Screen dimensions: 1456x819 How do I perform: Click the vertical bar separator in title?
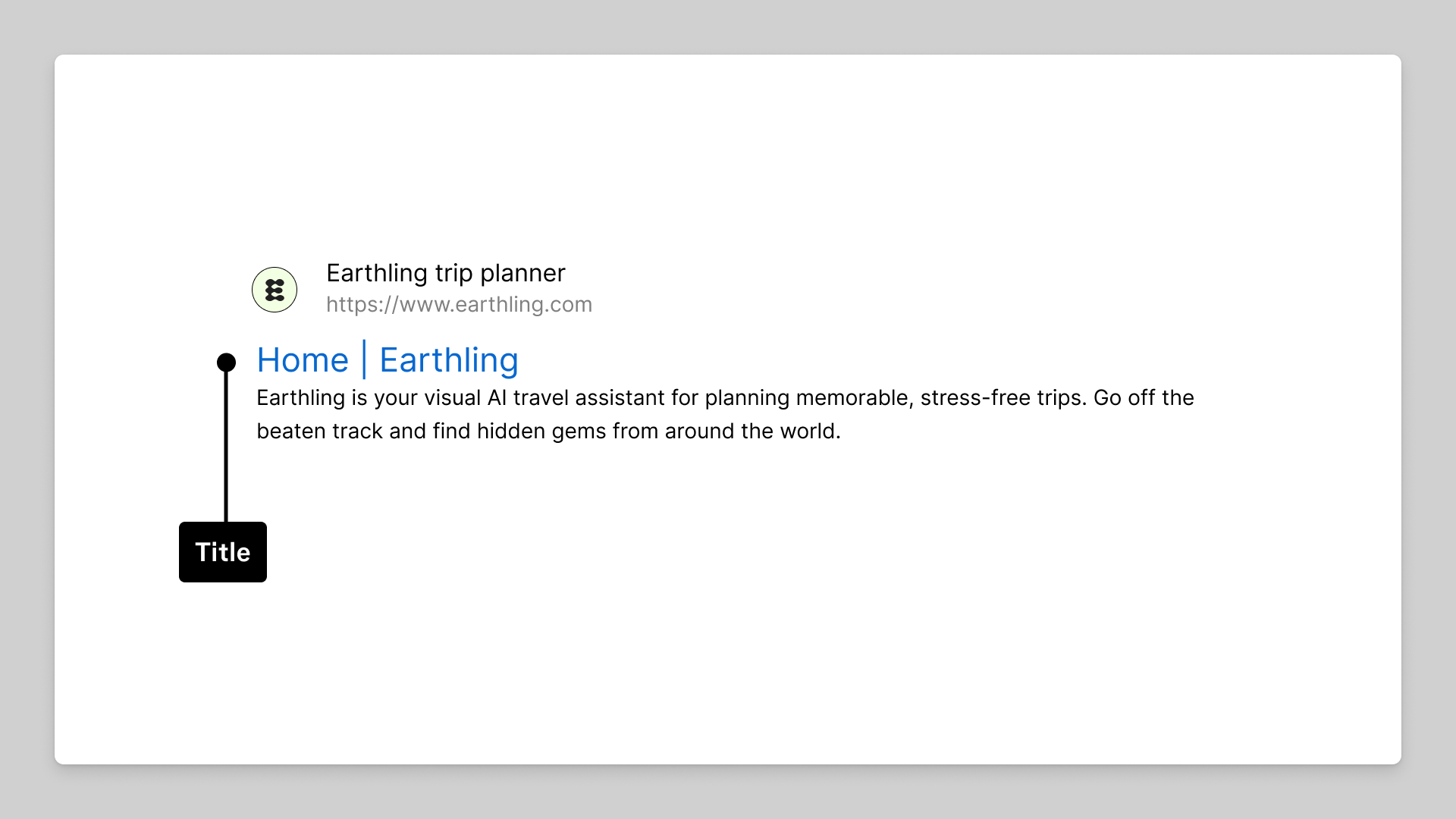tap(364, 359)
